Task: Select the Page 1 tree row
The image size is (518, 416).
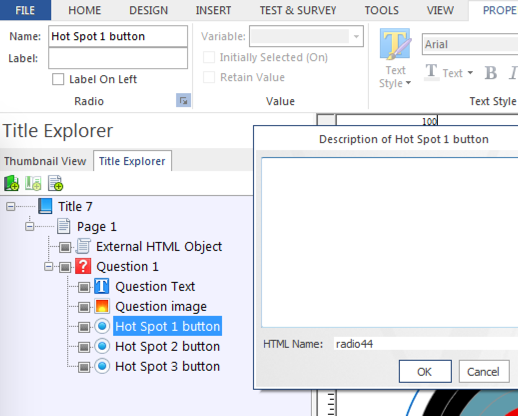Action: pyautogui.click(x=97, y=226)
